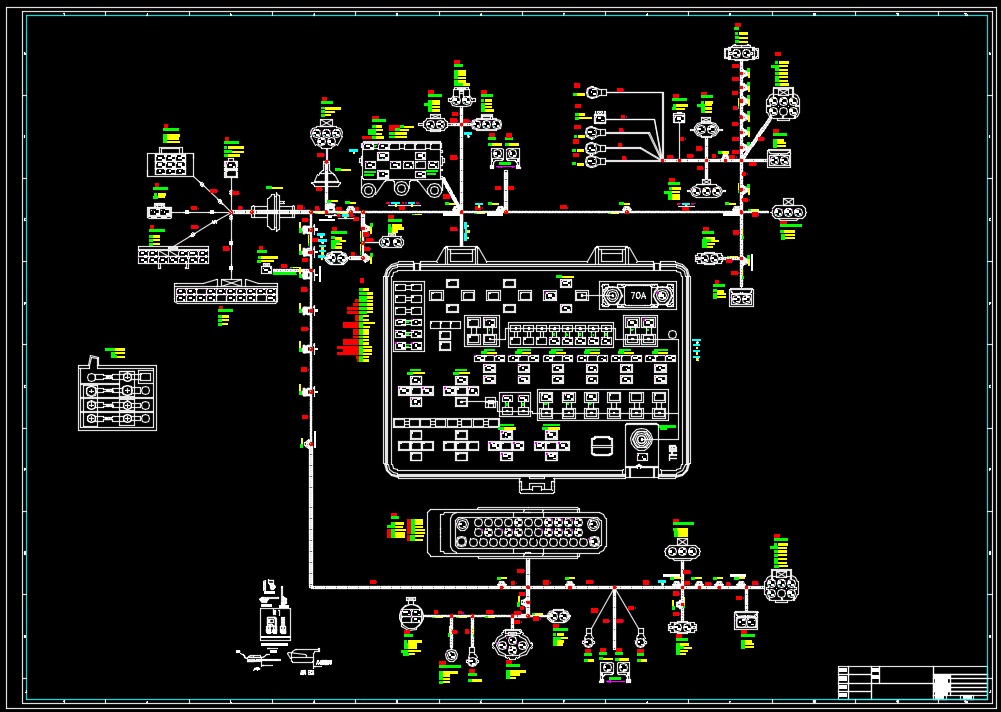This screenshot has width=1001, height=712.
Task: Click the relay block with three round mounts
Action: click(401, 168)
